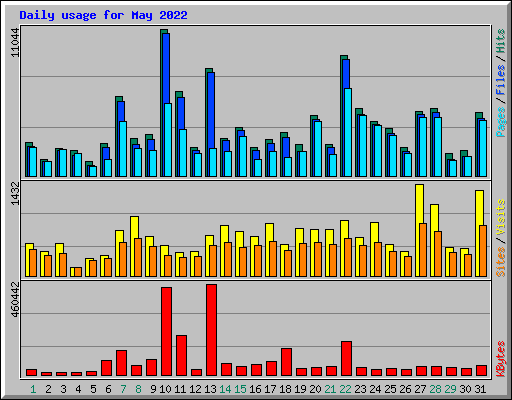Click the day label 11

(180, 389)
